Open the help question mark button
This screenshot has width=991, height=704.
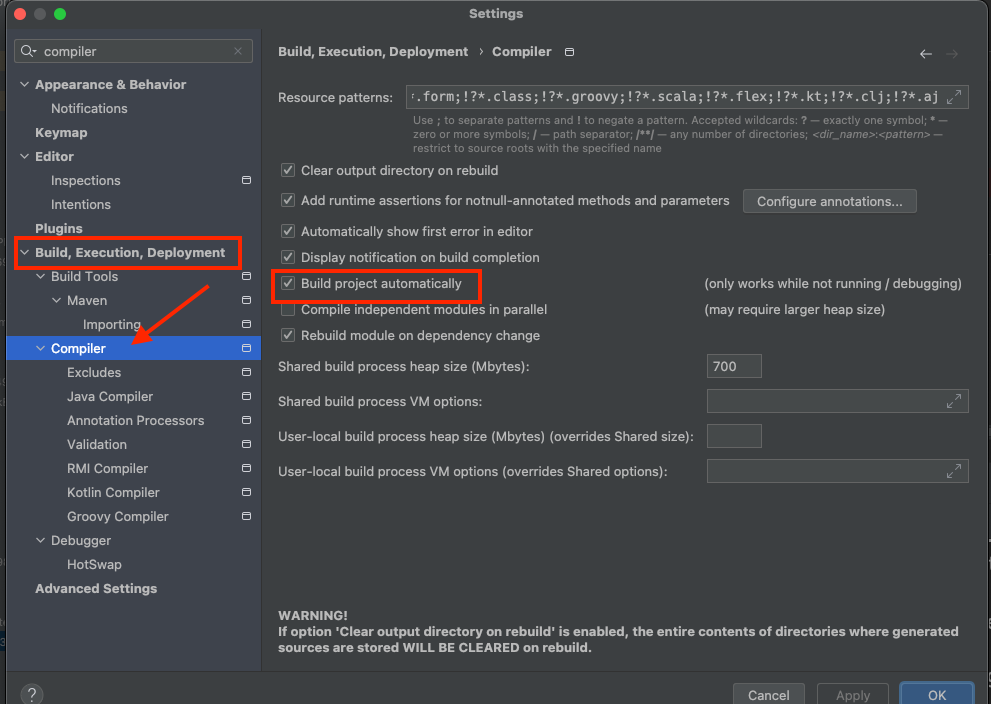coord(32,694)
